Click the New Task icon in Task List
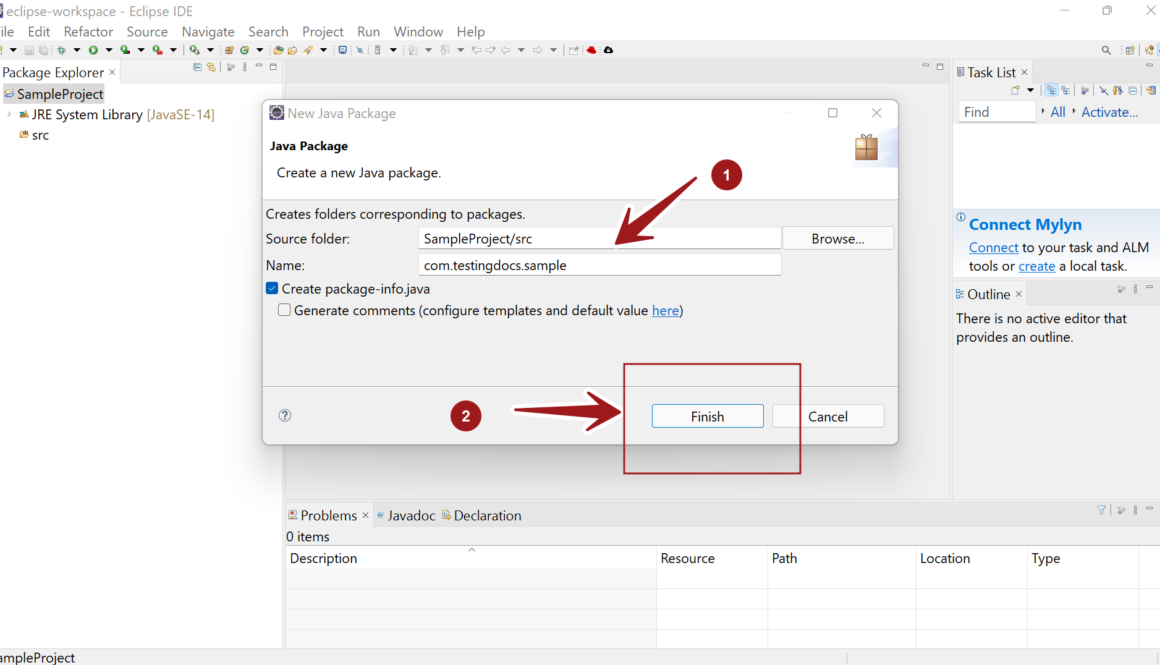 1016,91
